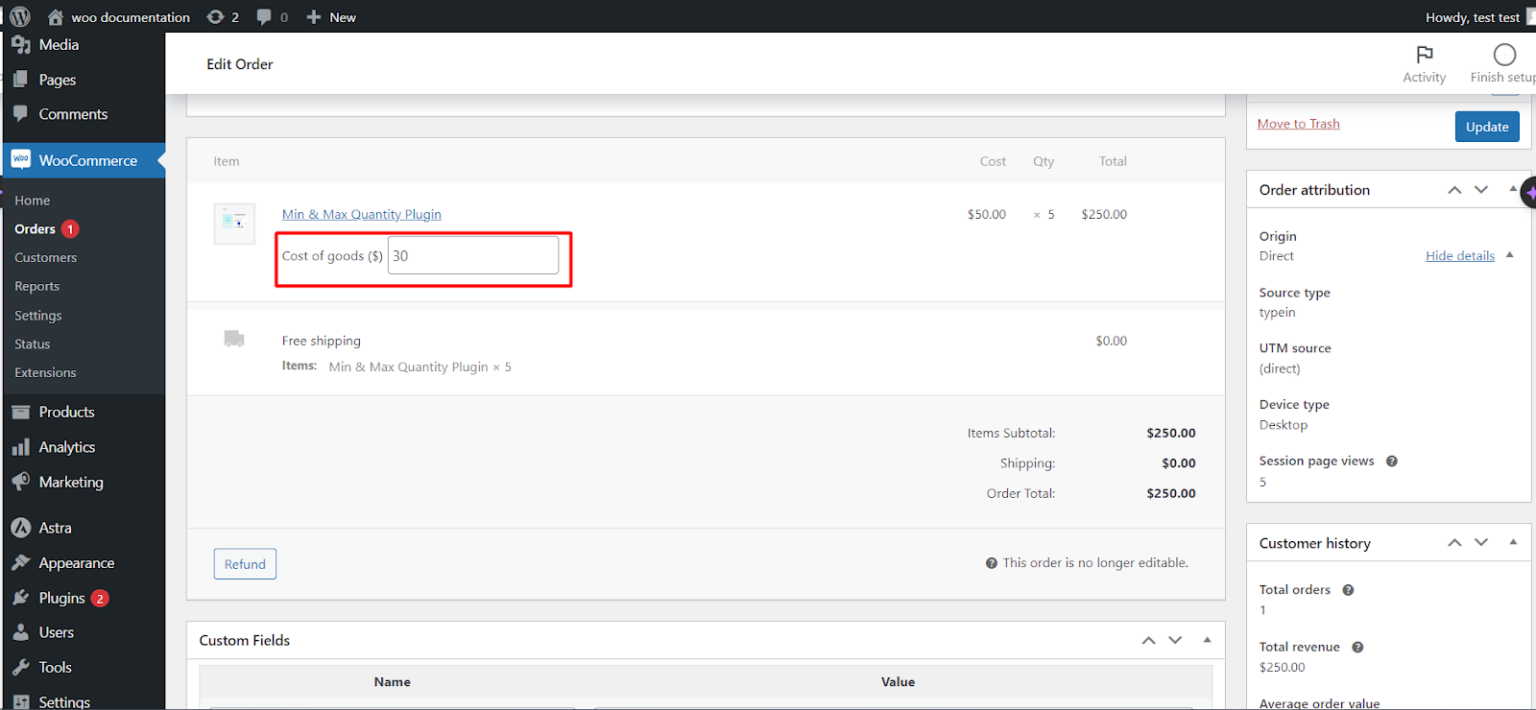
Task: Click the Marketing megaphone icon
Action: click(x=21, y=482)
